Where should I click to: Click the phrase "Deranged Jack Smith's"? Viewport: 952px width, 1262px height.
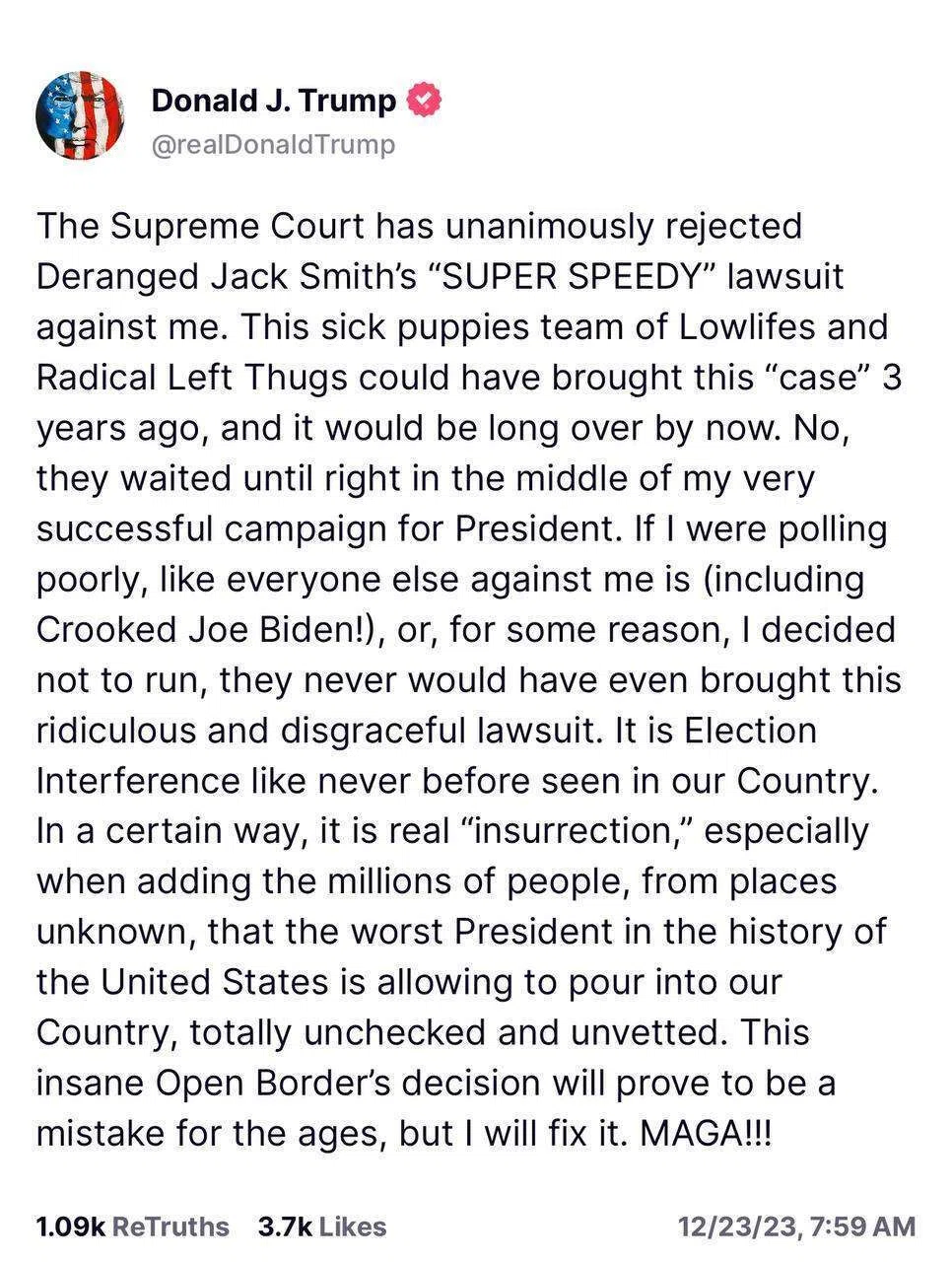pyautogui.click(x=227, y=277)
